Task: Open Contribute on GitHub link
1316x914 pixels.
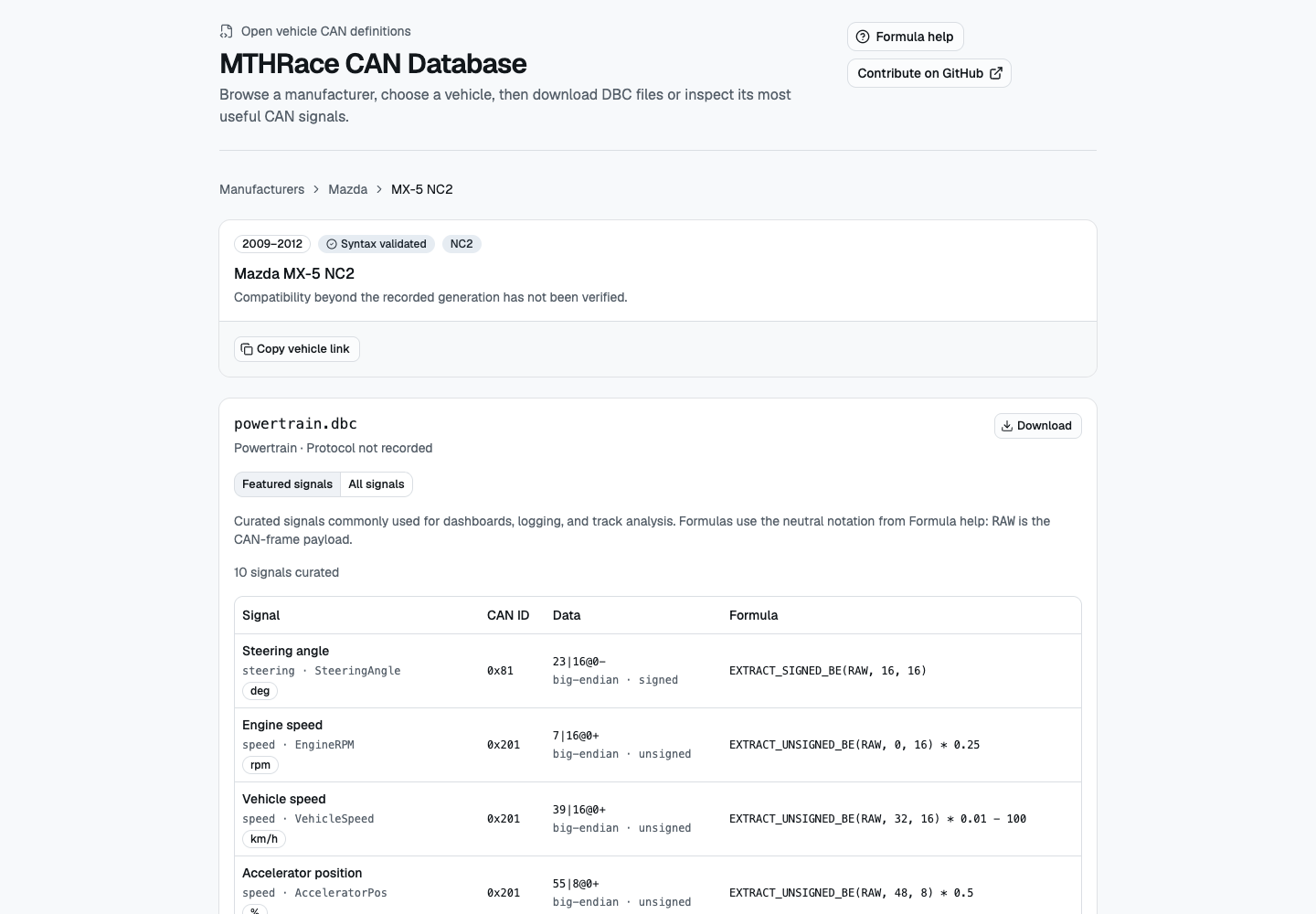Action: tap(929, 73)
